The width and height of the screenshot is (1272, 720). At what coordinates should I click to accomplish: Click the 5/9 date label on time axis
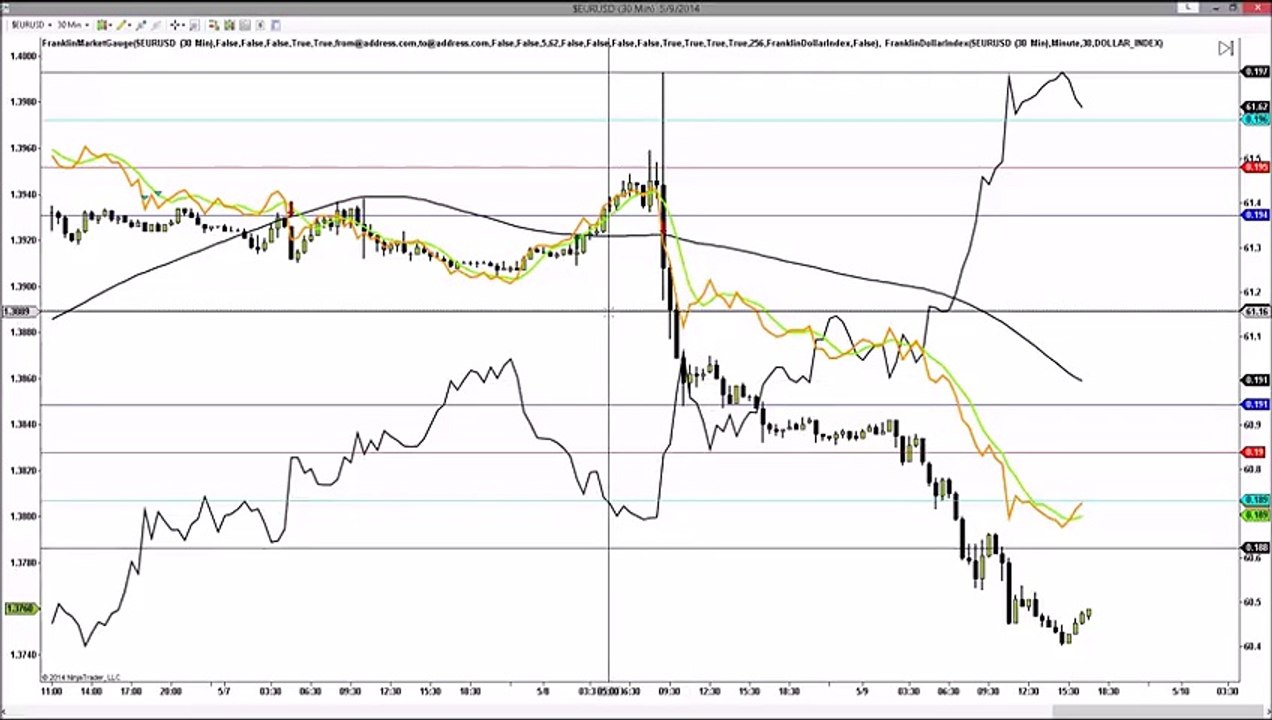point(864,691)
